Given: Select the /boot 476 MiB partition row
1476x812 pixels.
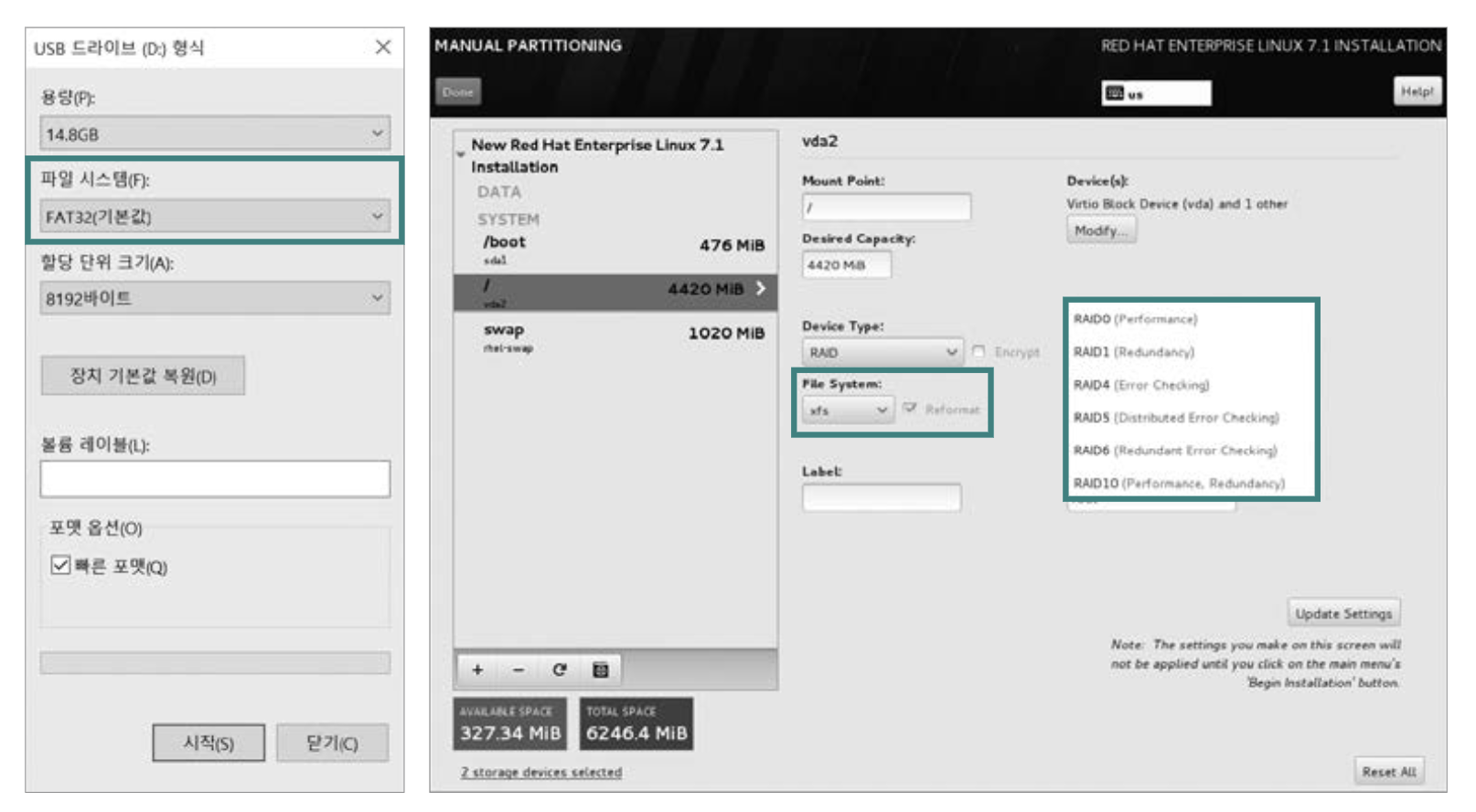Looking at the screenshot, I should tap(615, 250).
